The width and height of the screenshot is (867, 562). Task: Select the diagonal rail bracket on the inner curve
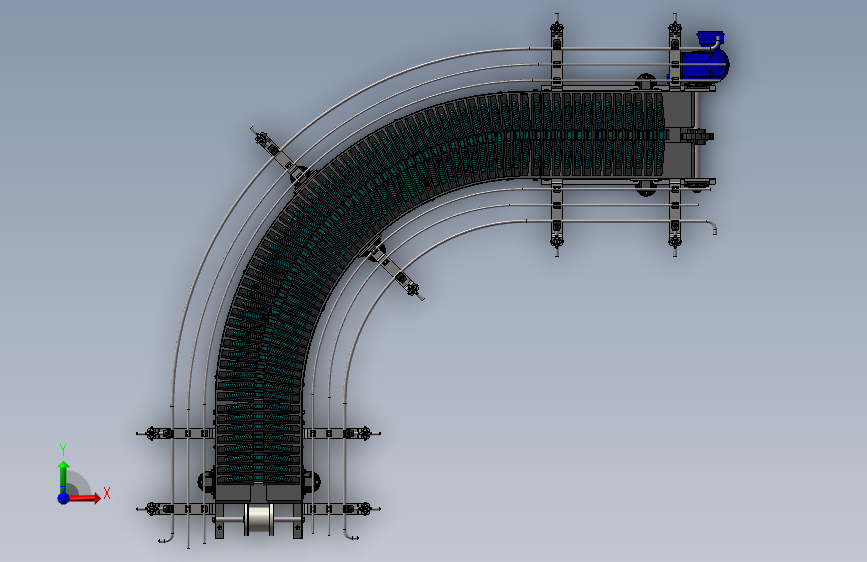pos(394,270)
